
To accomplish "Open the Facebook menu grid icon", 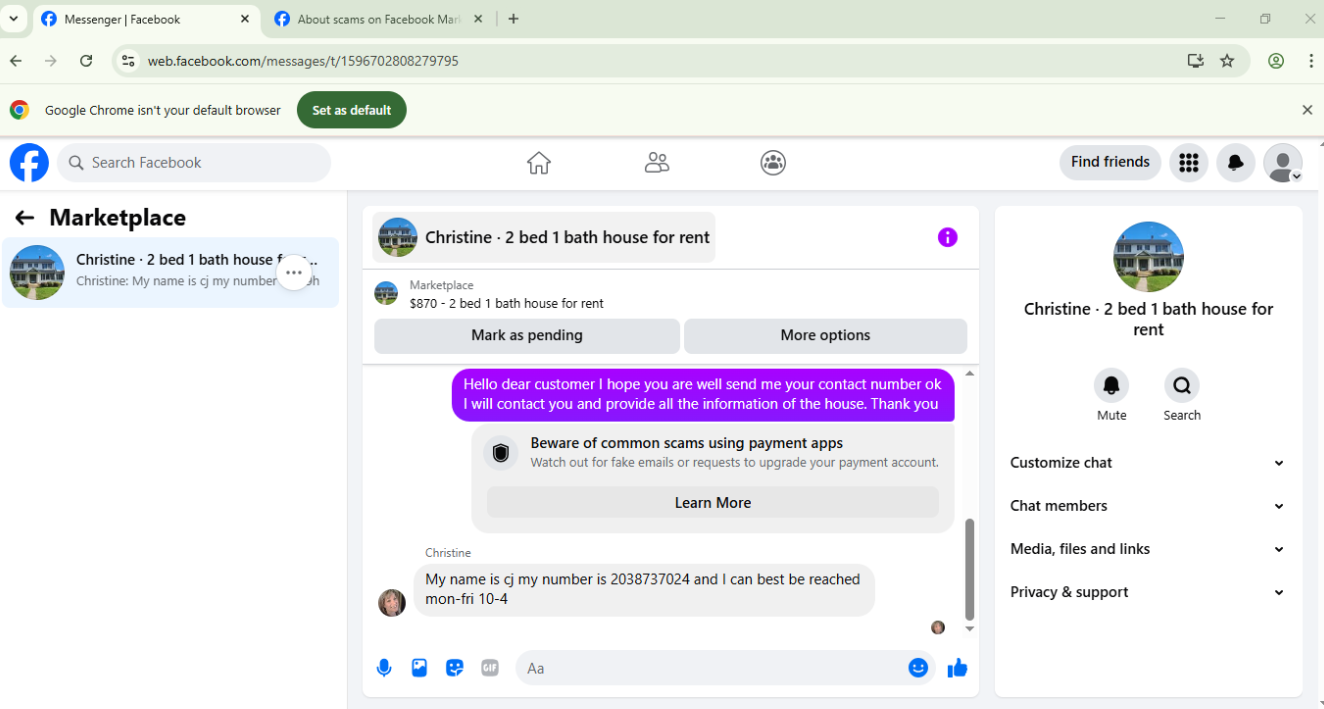I will [x=1188, y=162].
